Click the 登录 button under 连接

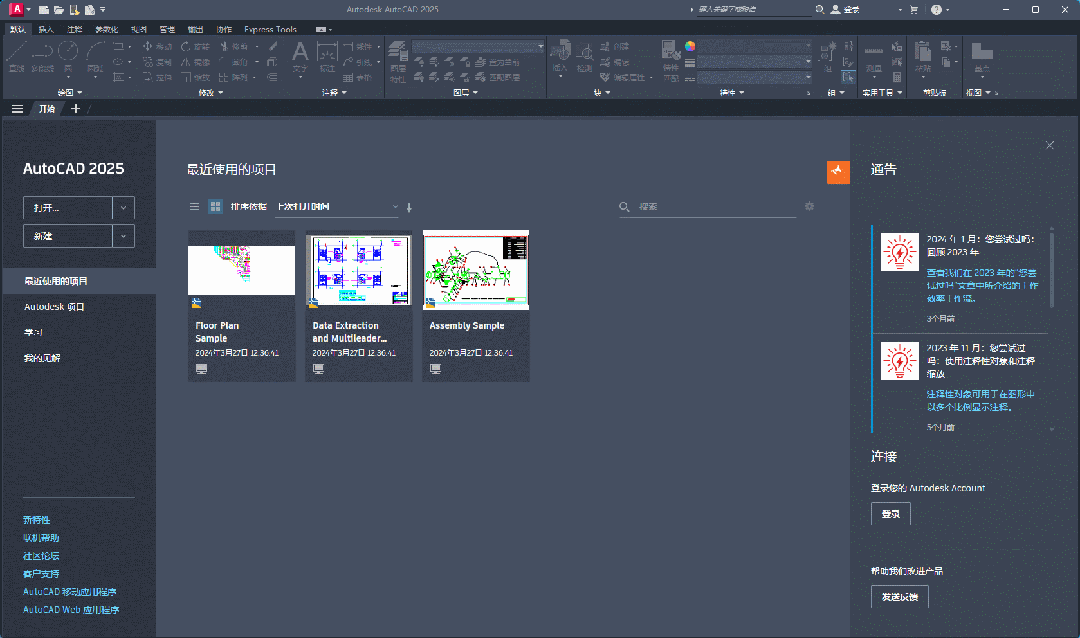click(891, 514)
